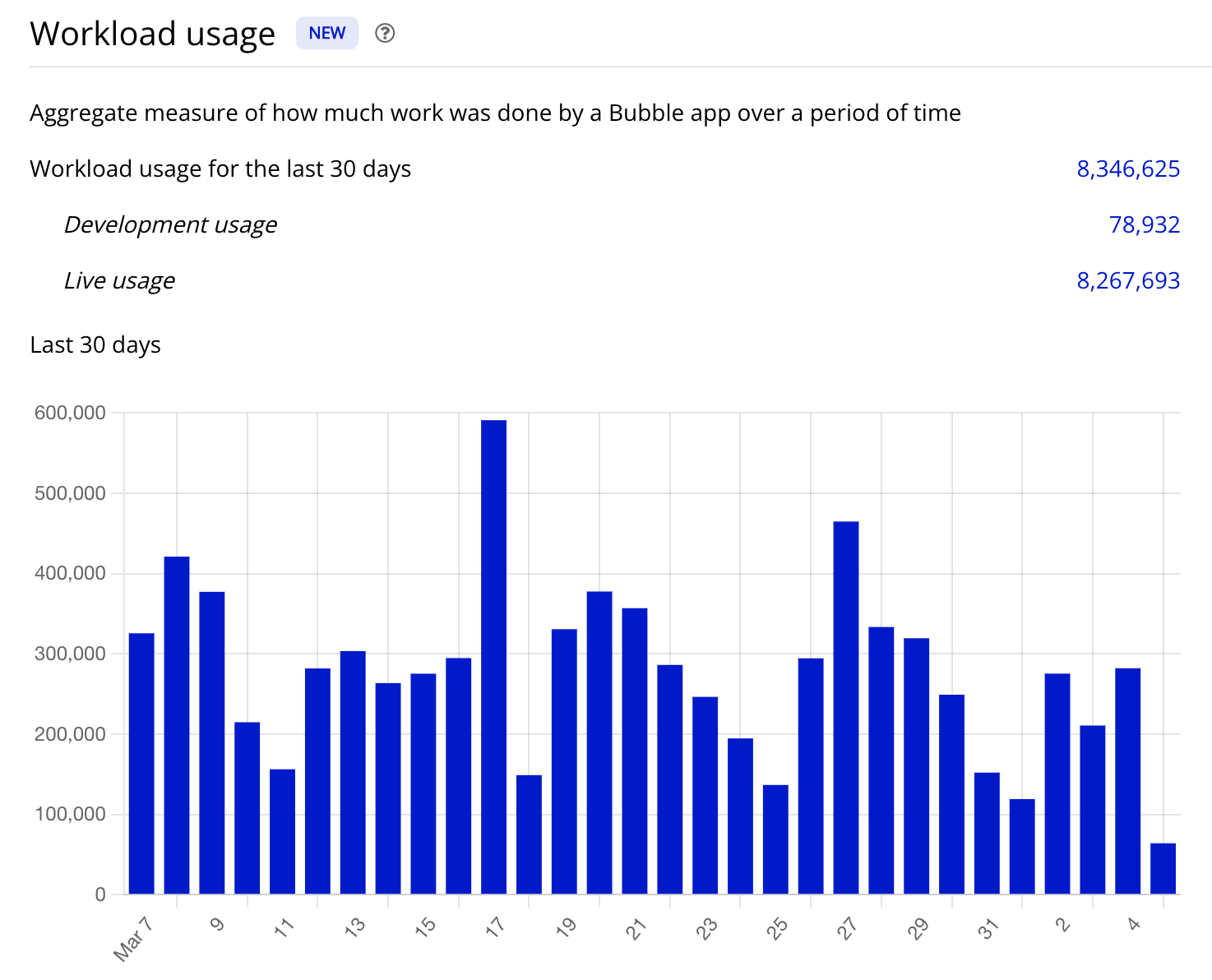Click the bar above the 13 label
1212x980 pixels.
[353, 772]
